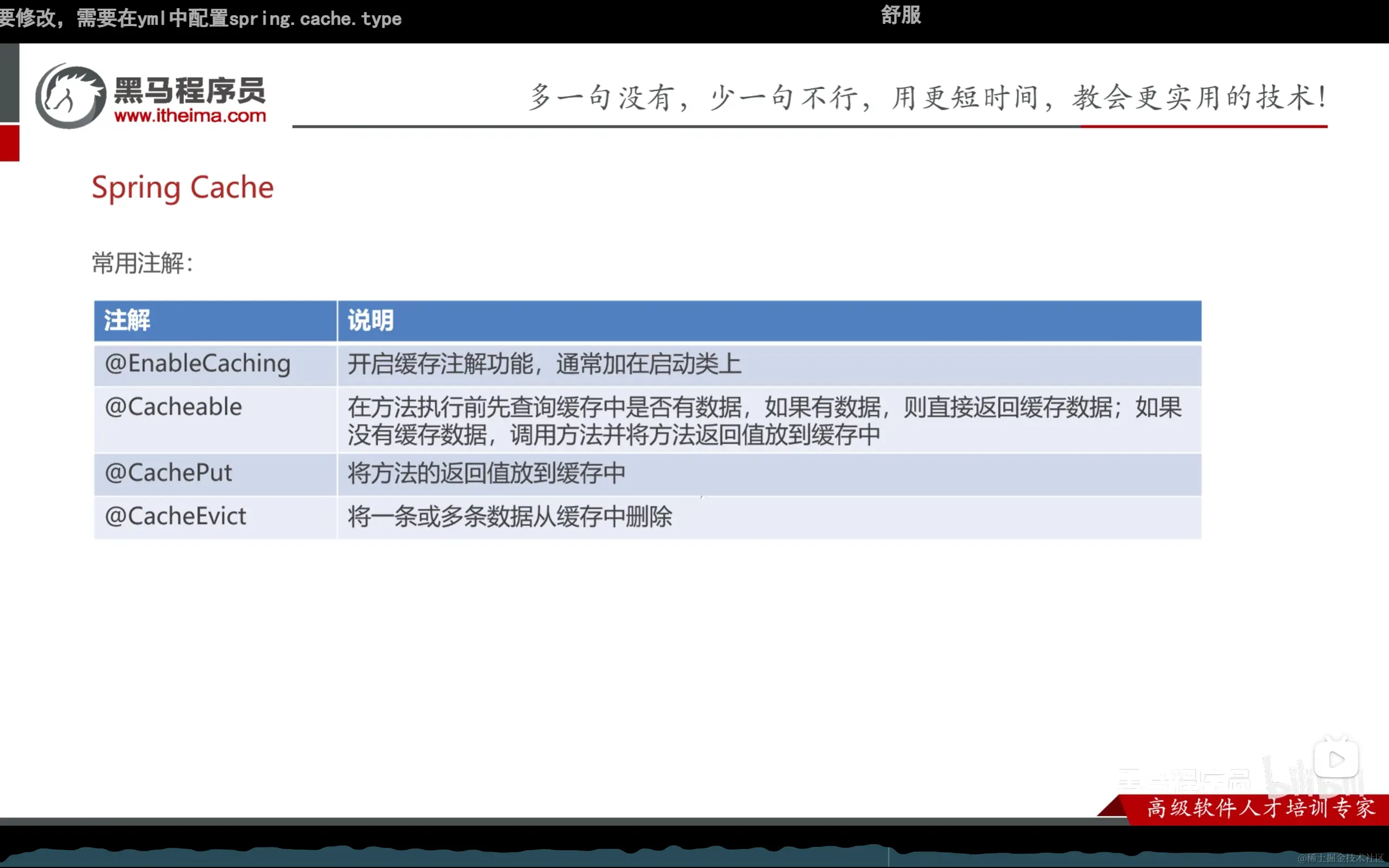Click the itheima horse head logo

[71, 97]
